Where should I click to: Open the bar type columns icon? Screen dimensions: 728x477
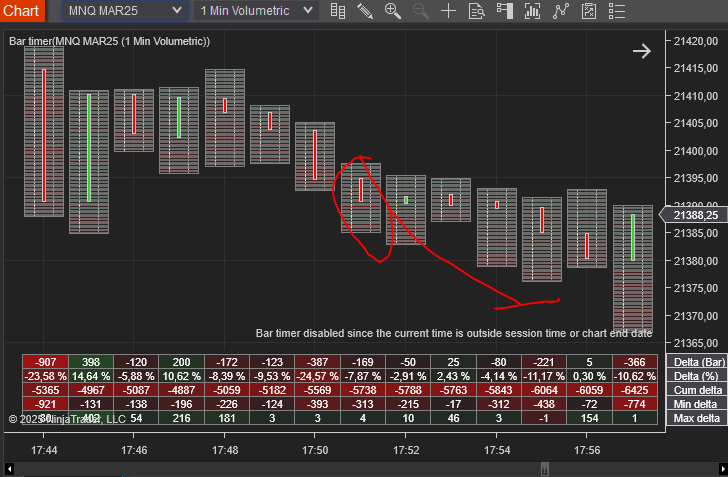click(x=338, y=11)
